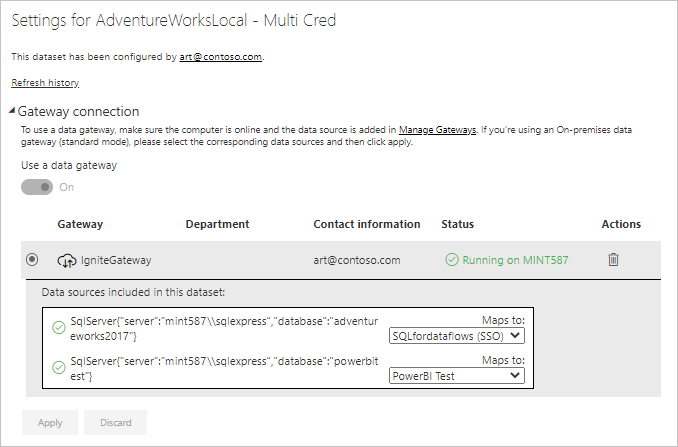Click the Contact information column header
The width and height of the screenshot is (678, 447).
tap(366, 224)
